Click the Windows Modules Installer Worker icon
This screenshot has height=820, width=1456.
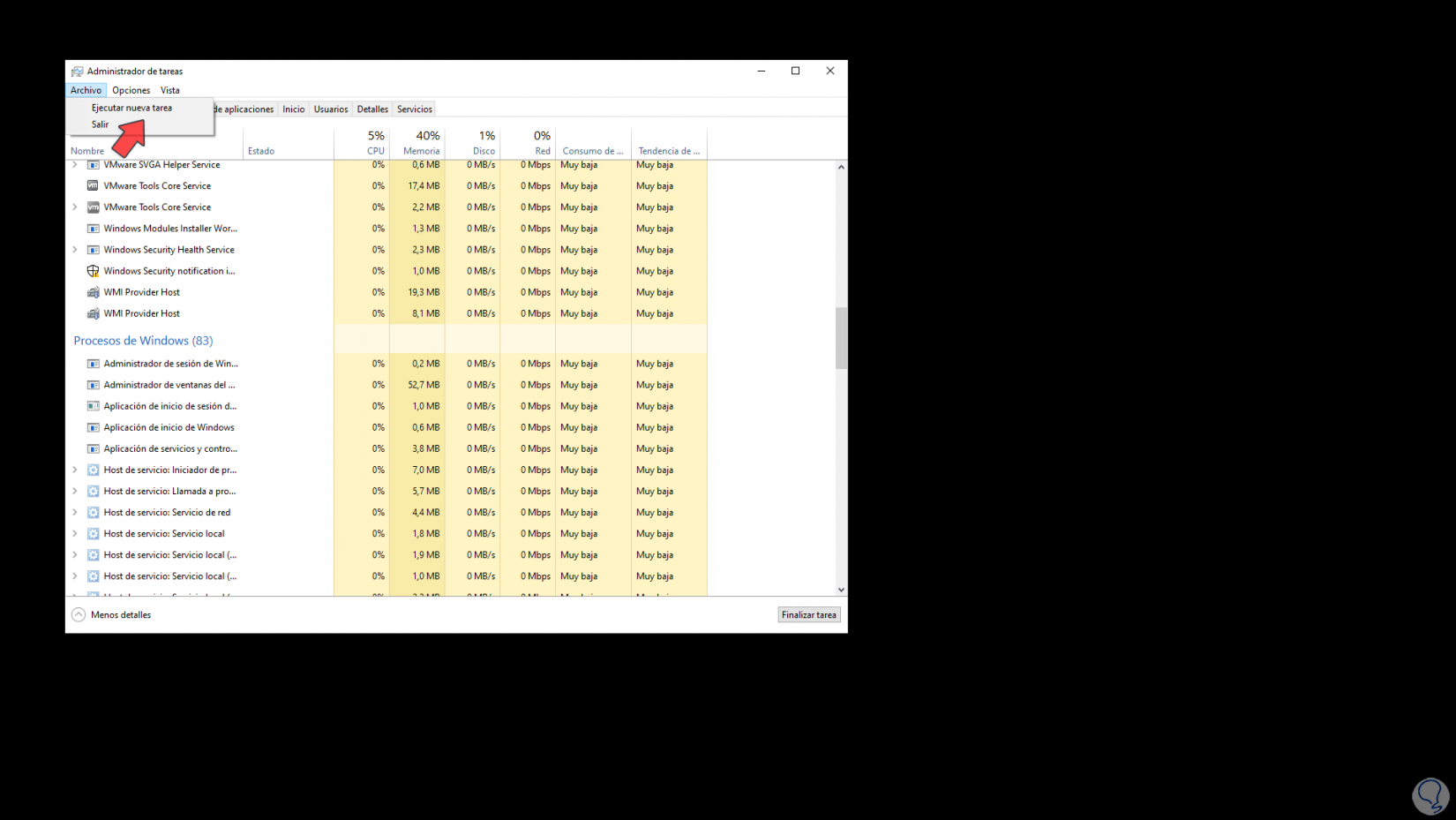93,229
